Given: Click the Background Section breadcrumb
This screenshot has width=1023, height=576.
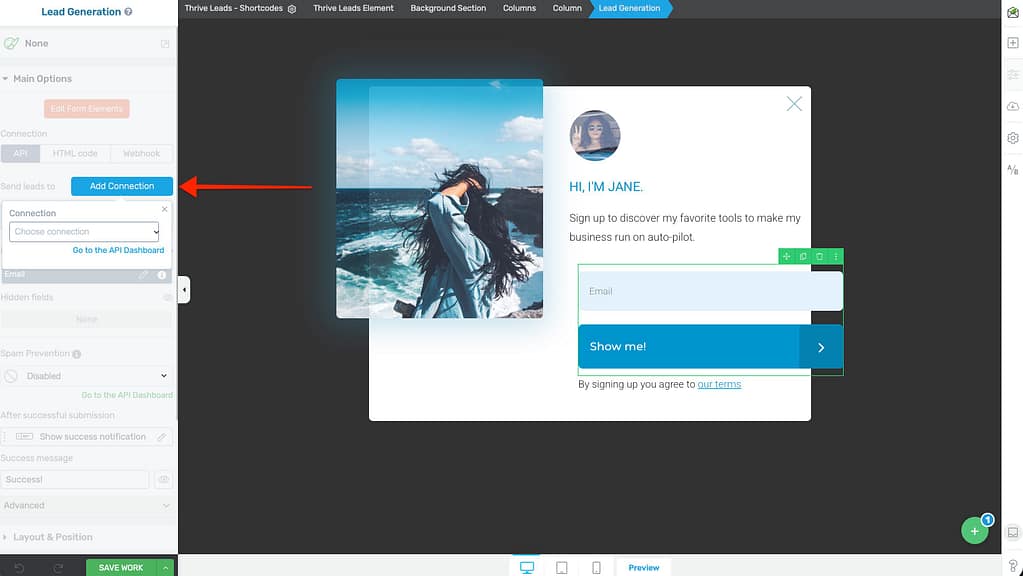Looking at the screenshot, I should click(x=448, y=8).
